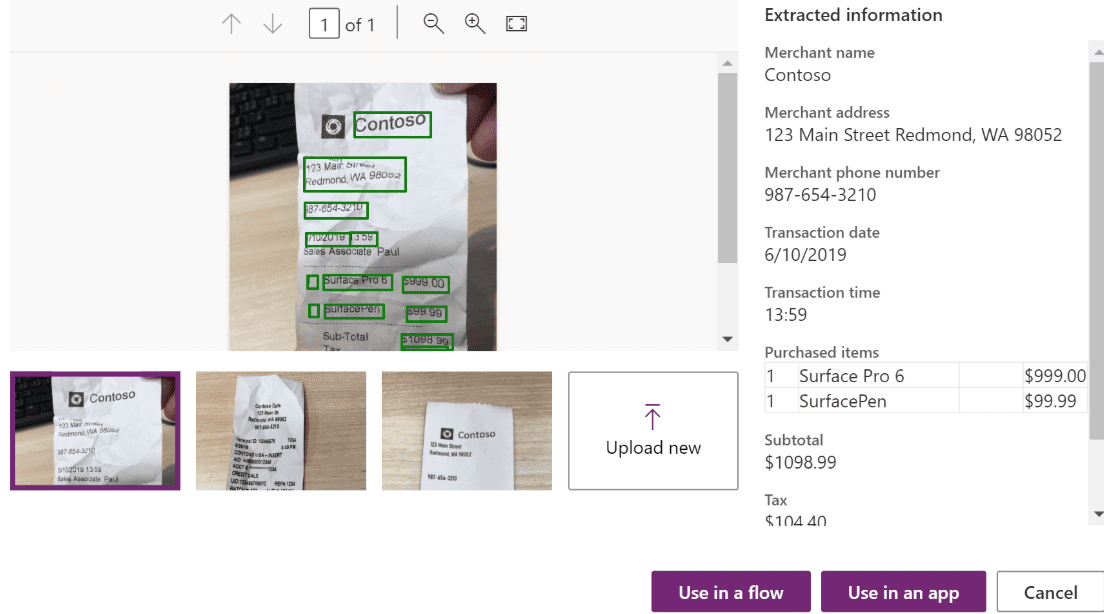Select the first Contoso receipt thumbnail
Viewport: 1104px width, 614px height.
tap(95, 430)
